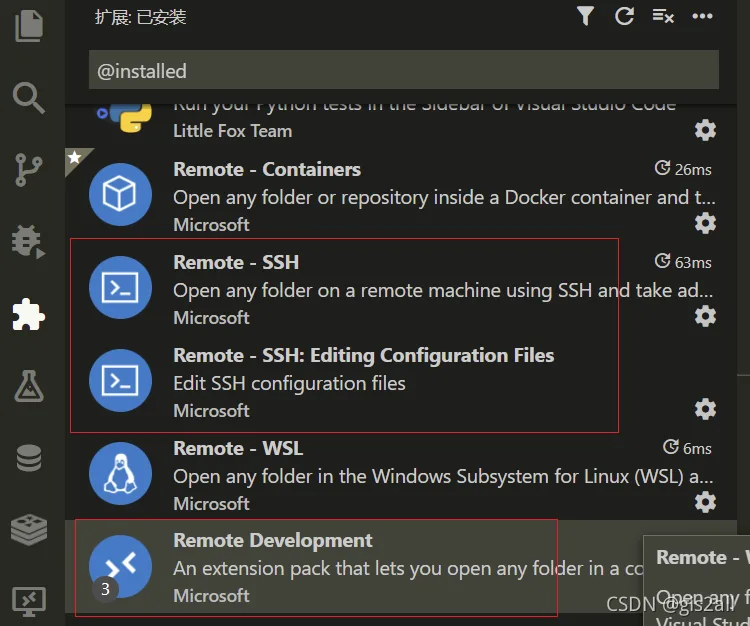Click the SSH Editing Configuration Files icon

tap(120, 380)
